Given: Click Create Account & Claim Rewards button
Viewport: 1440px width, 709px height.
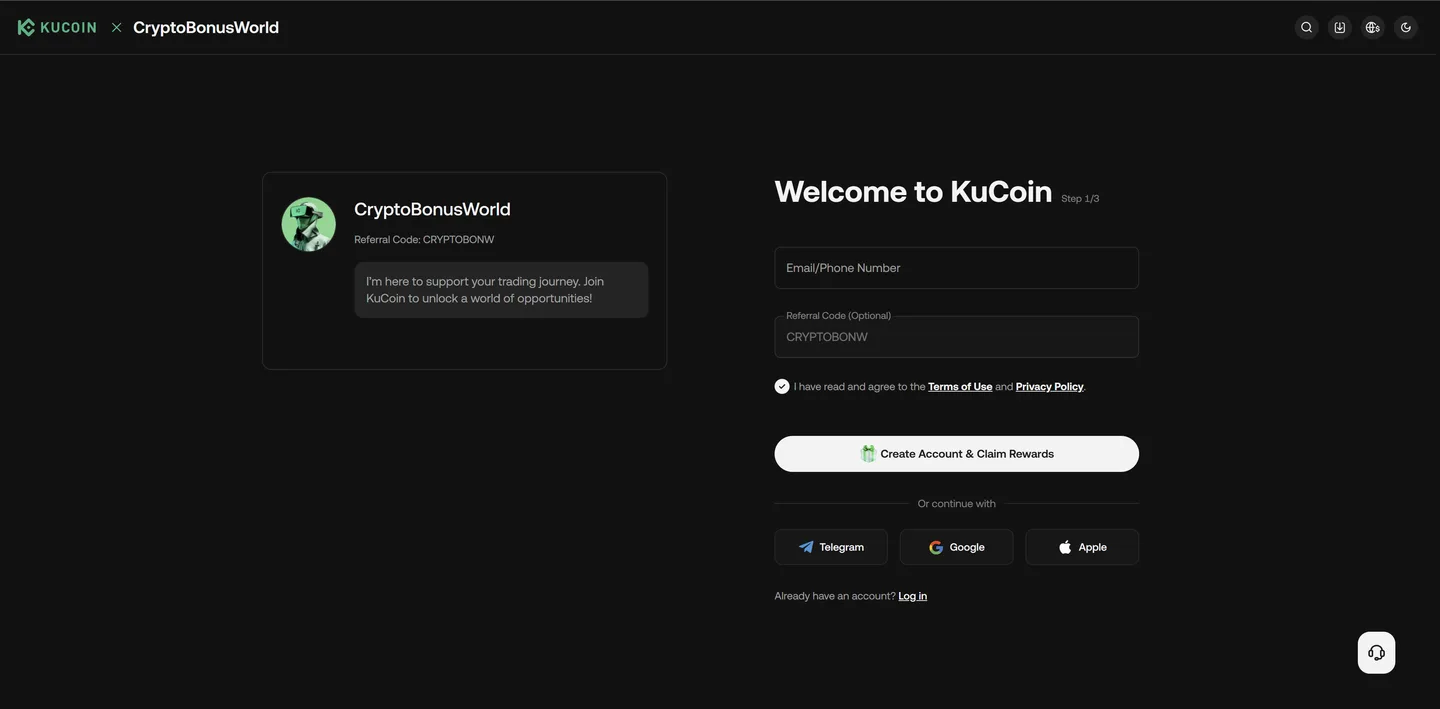Looking at the screenshot, I should click(x=956, y=454).
